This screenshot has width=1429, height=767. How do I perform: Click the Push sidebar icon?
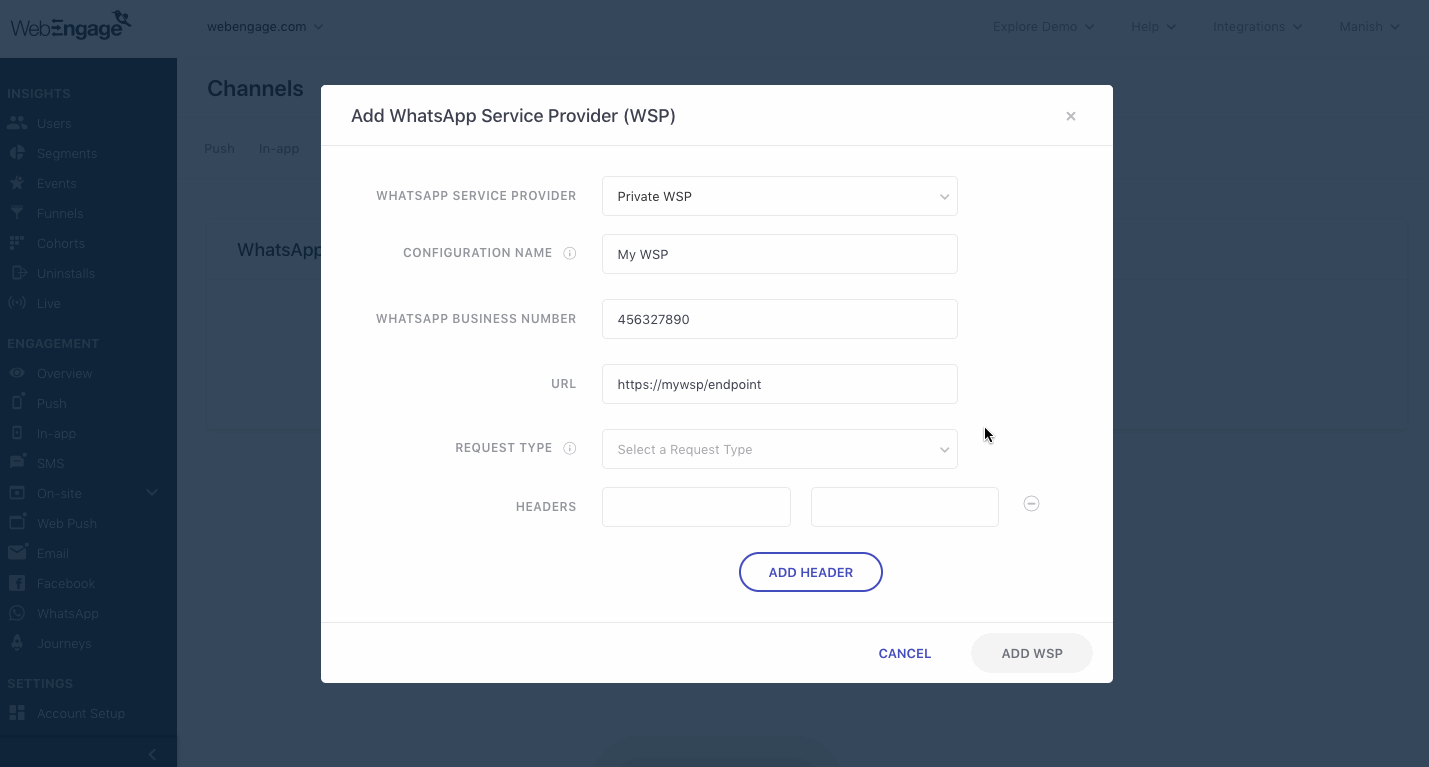click(x=17, y=402)
